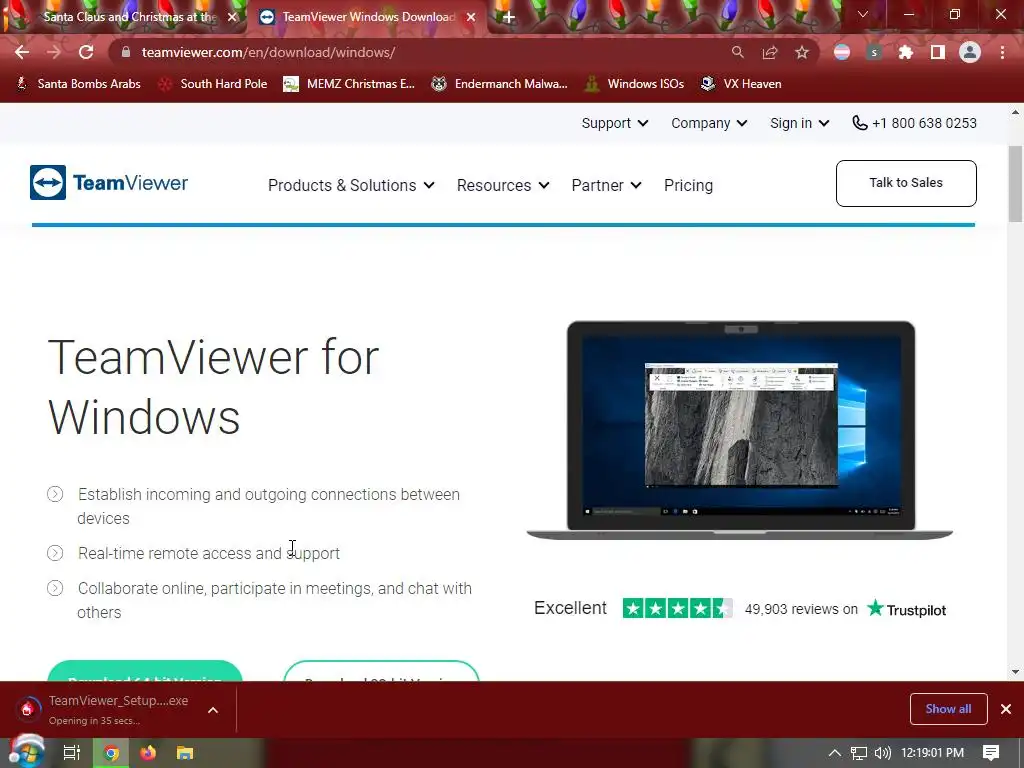Toggle the browser side panel icon
The image size is (1024, 768).
coord(938,52)
